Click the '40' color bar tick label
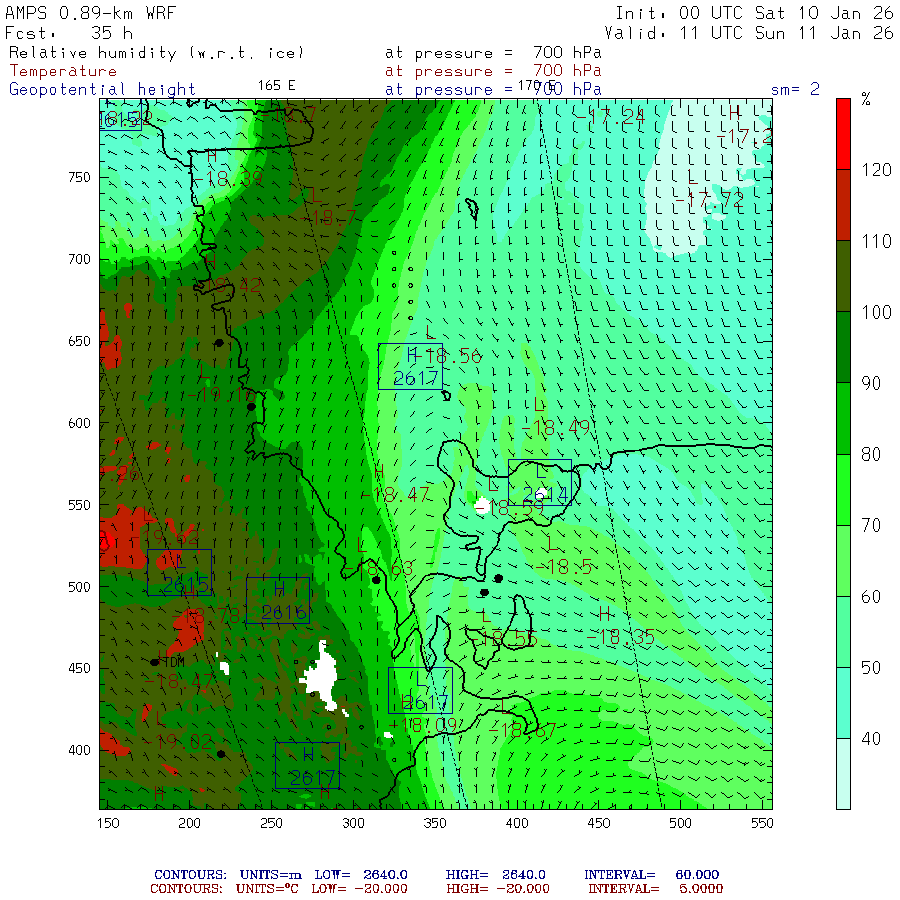 tap(871, 739)
